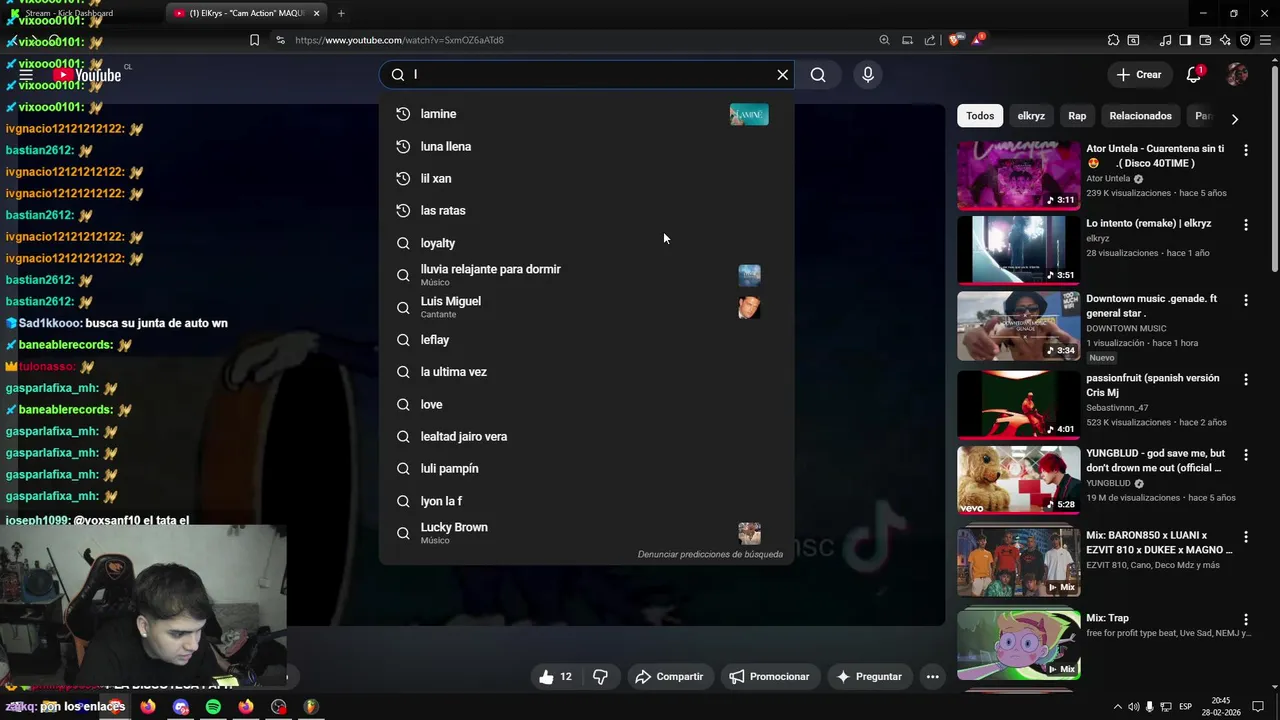Screen dimensions: 1280x720
Task: Toggle the browser sidebar panel icon
Action: click(1185, 40)
